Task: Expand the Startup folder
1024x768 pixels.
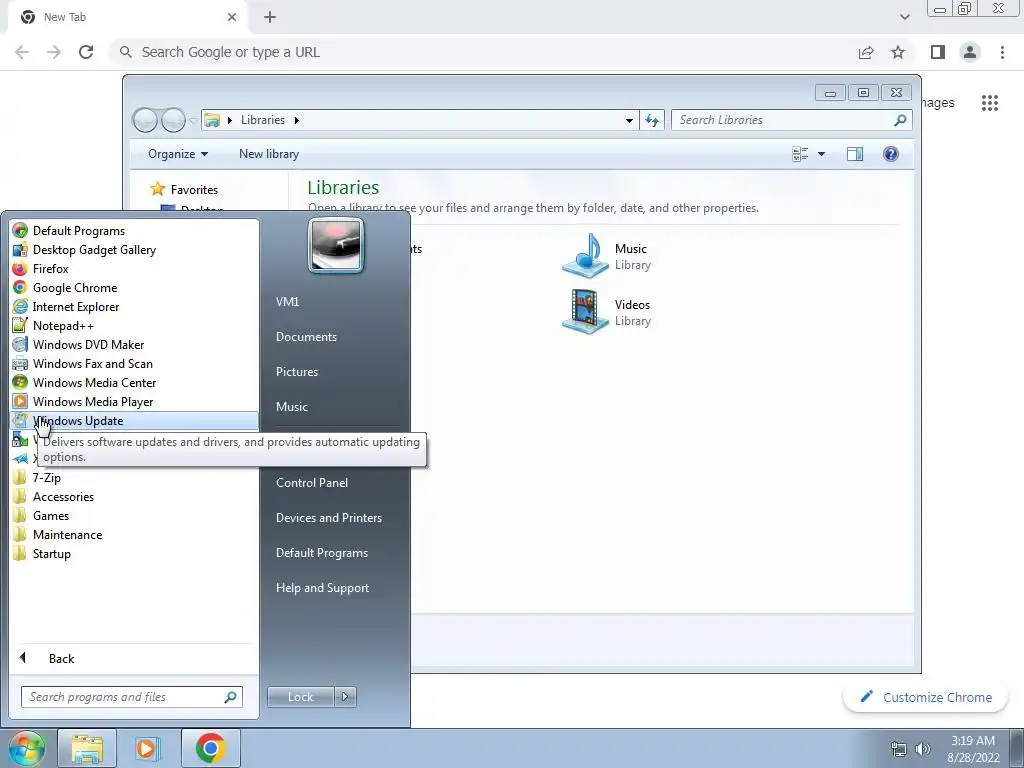Action: [52, 553]
